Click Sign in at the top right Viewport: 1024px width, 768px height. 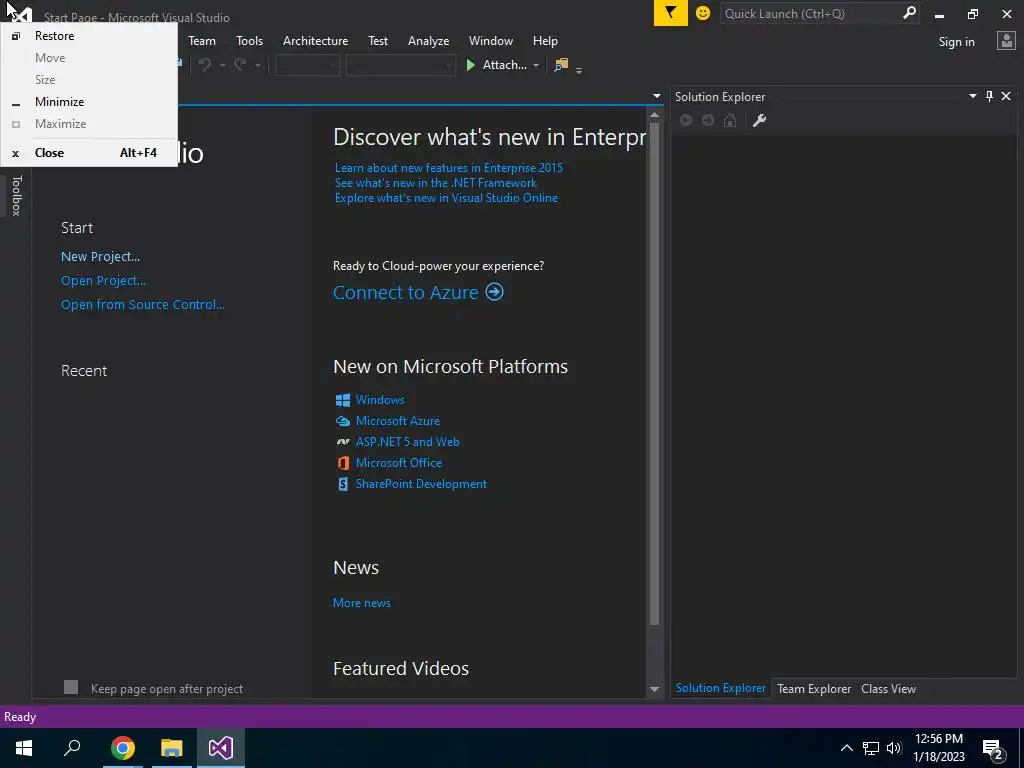956,42
